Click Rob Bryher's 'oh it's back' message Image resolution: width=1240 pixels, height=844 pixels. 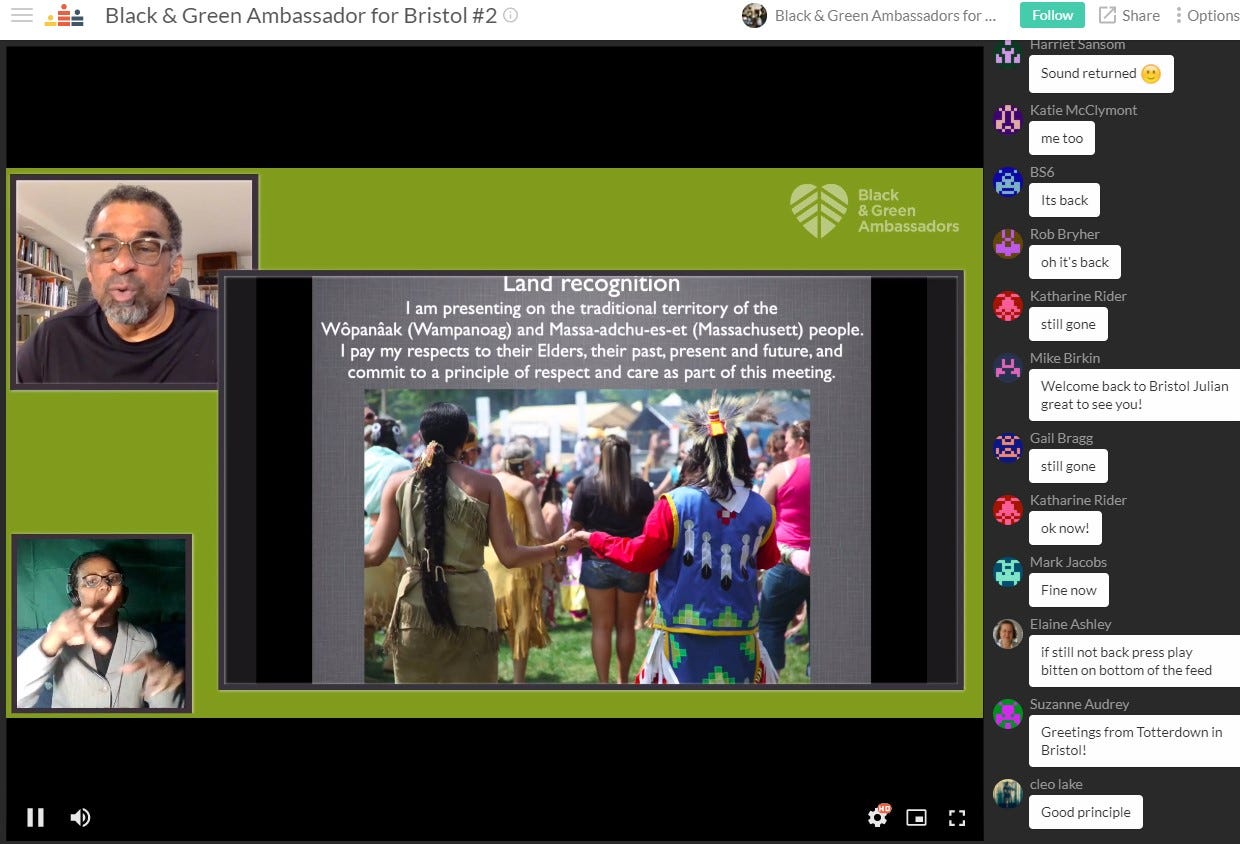[x=1075, y=262]
